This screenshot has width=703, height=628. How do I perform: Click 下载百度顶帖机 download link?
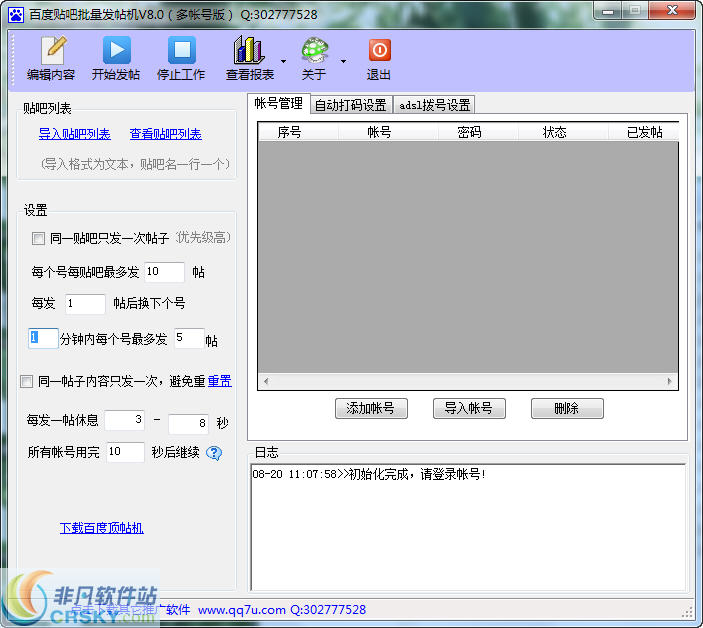[x=102, y=528]
